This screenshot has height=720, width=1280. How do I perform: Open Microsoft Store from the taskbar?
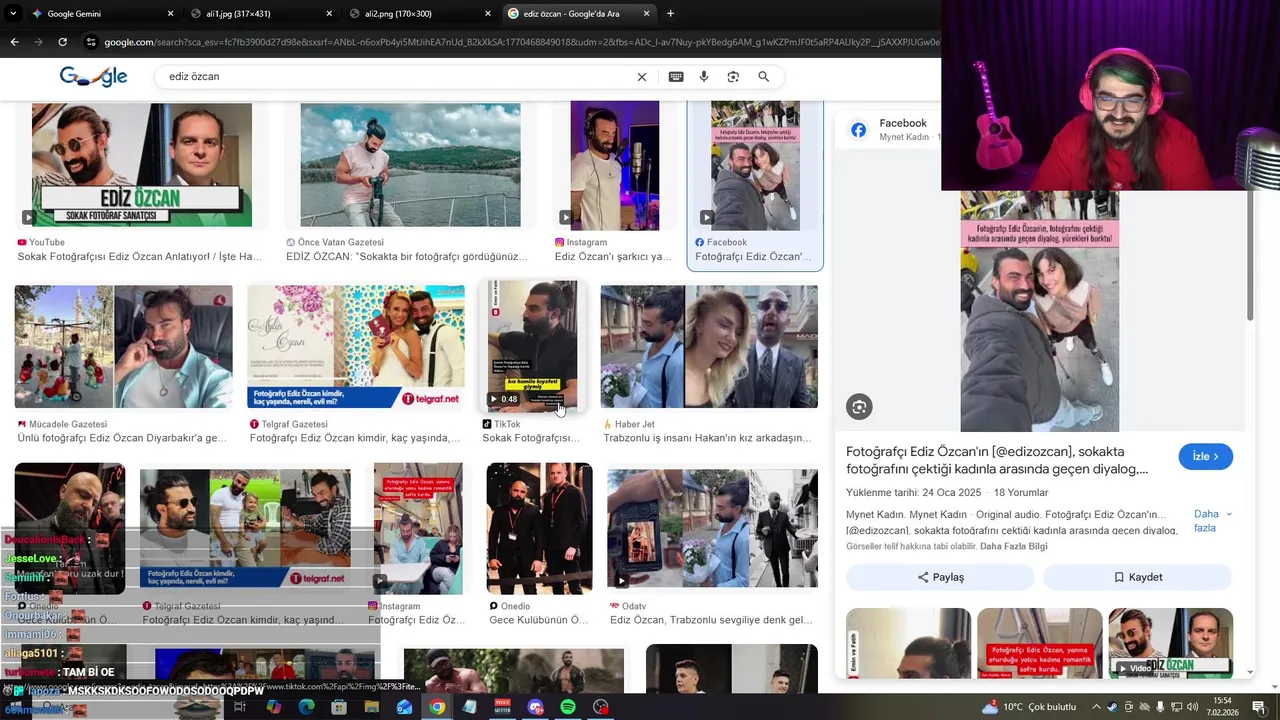pyautogui.click(x=339, y=707)
